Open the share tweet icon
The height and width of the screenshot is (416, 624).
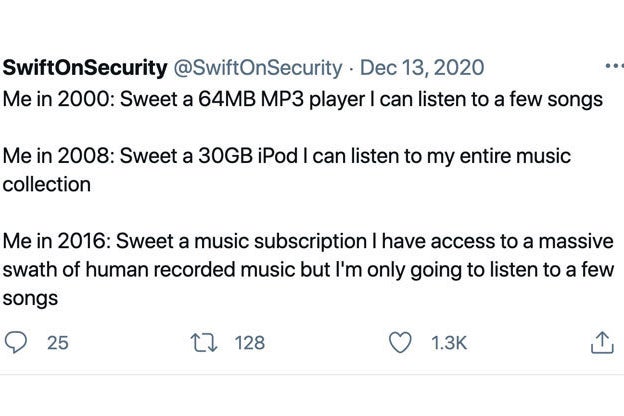click(x=602, y=342)
